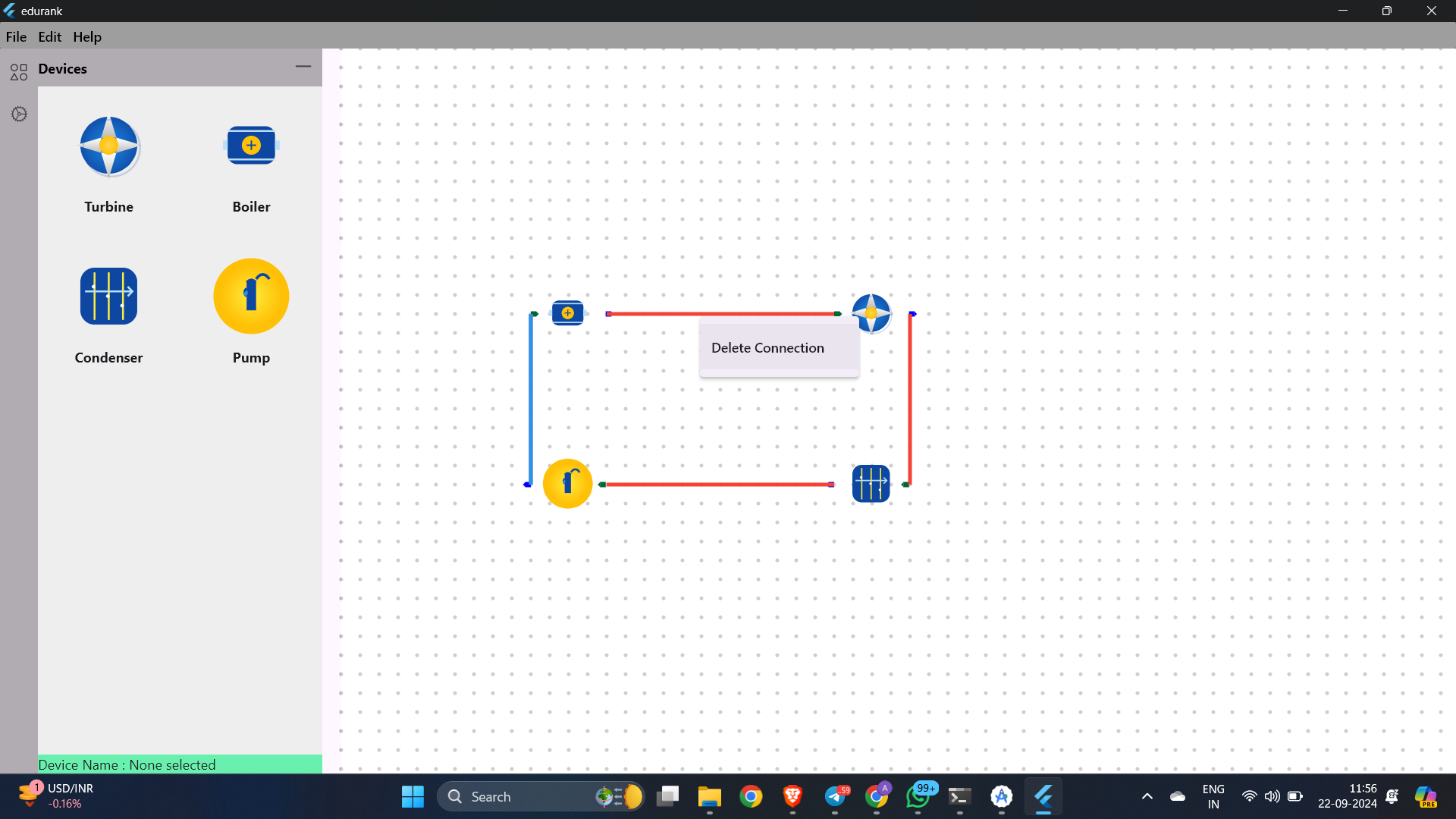This screenshot has height=819, width=1456.
Task: Select the Pump device in the palette
Action: coord(251,296)
